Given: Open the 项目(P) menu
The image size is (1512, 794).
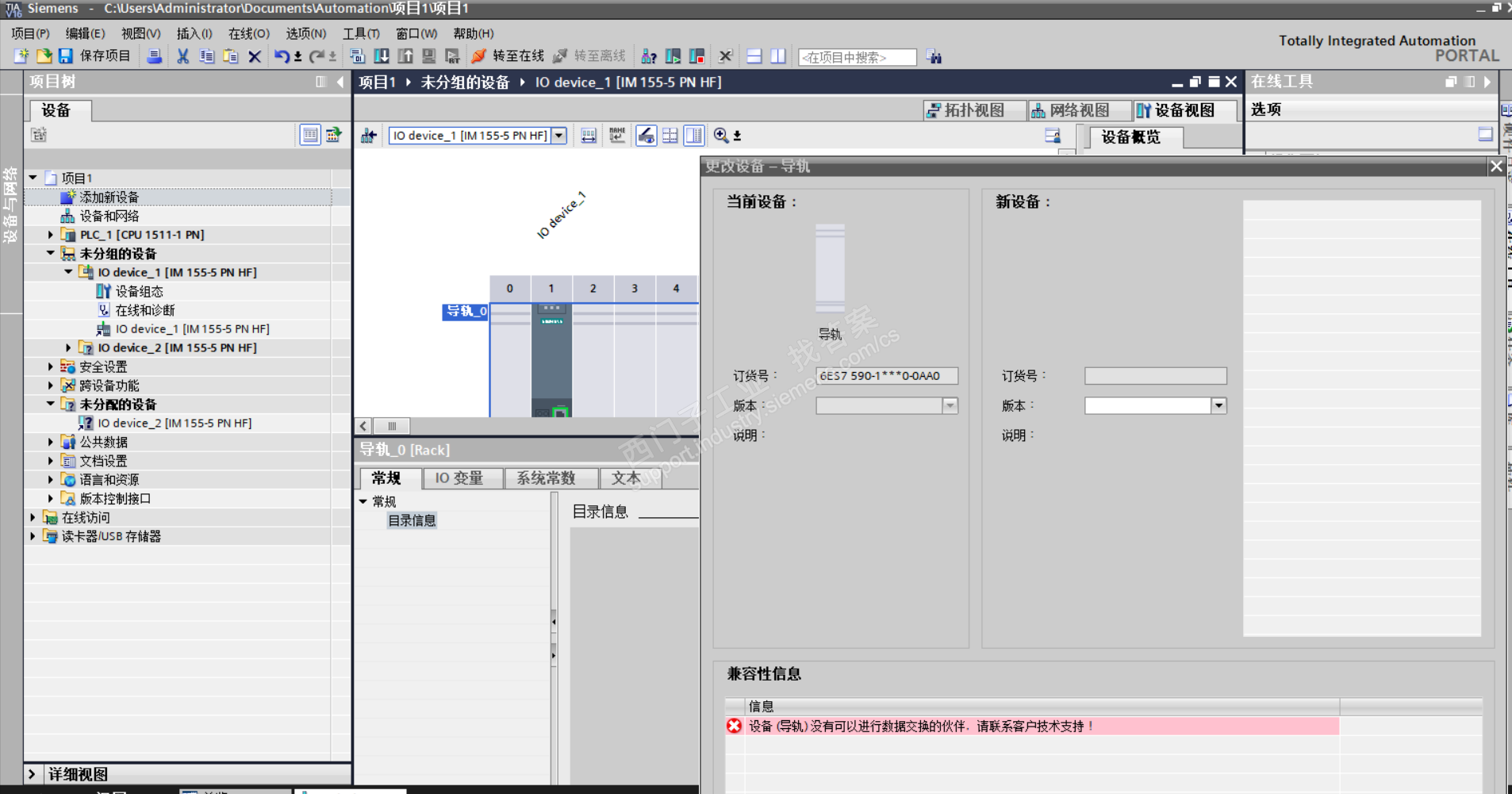Looking at the screenshot, I should (x=30, y=33).
